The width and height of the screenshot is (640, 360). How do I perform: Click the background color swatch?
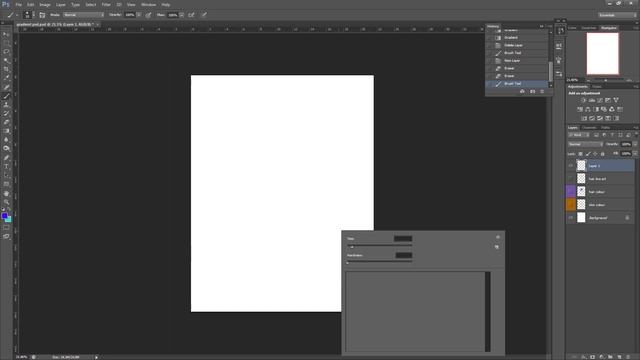(x=9, y=220)
